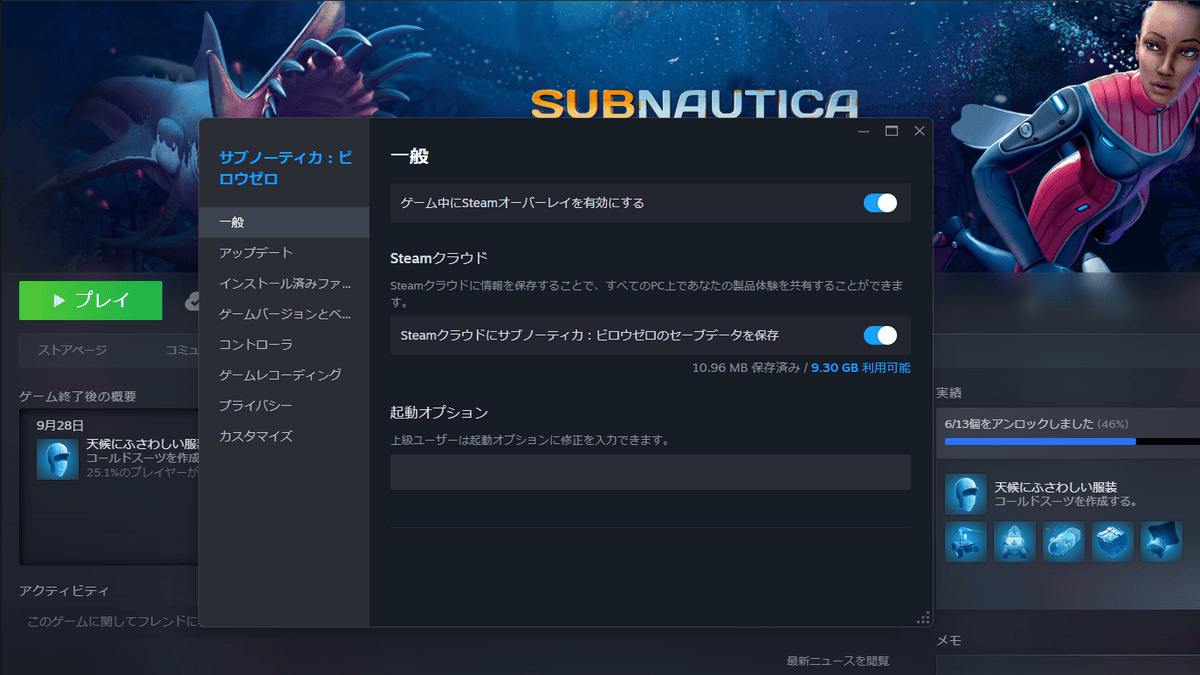Open コントローラ settings section
The width and height of the screenshot is (1200, 675).
pos(284,344)
